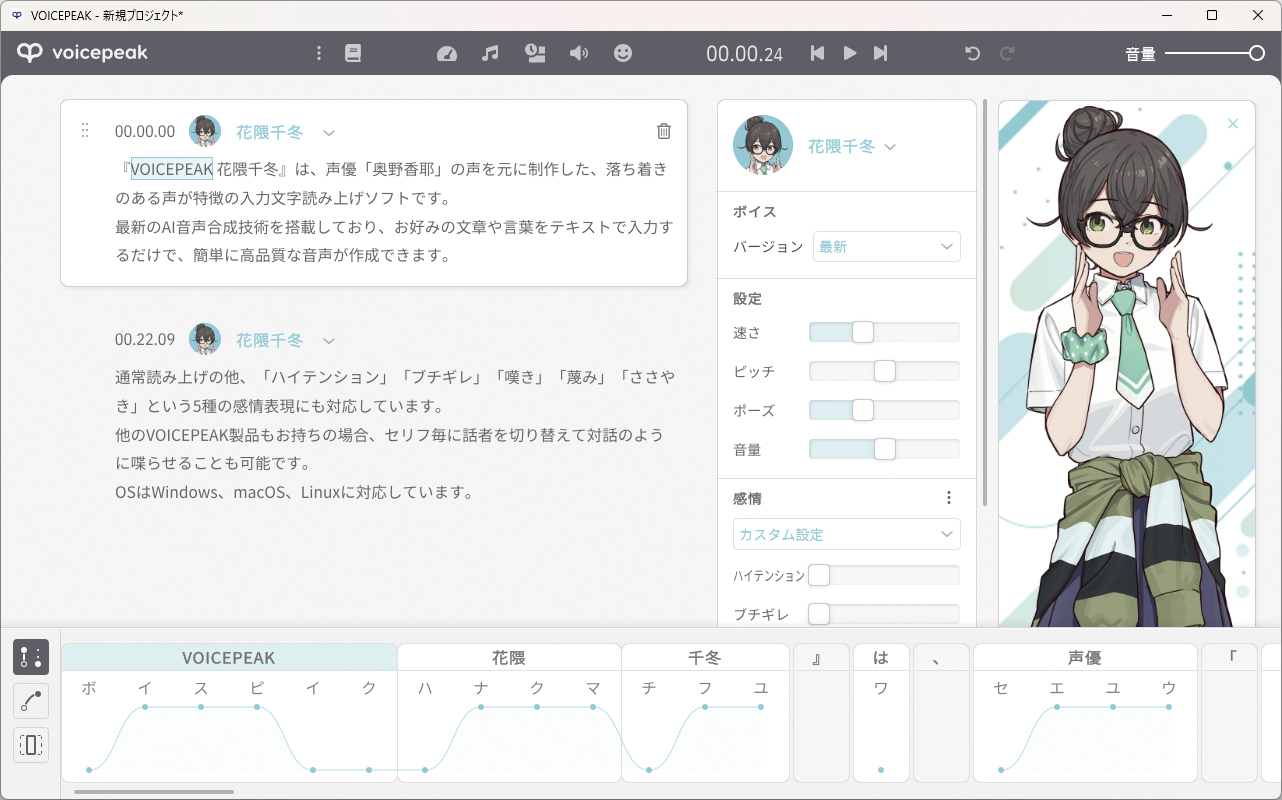Click the accent point for セ
1282x800 pixels.
point(1001,770)
